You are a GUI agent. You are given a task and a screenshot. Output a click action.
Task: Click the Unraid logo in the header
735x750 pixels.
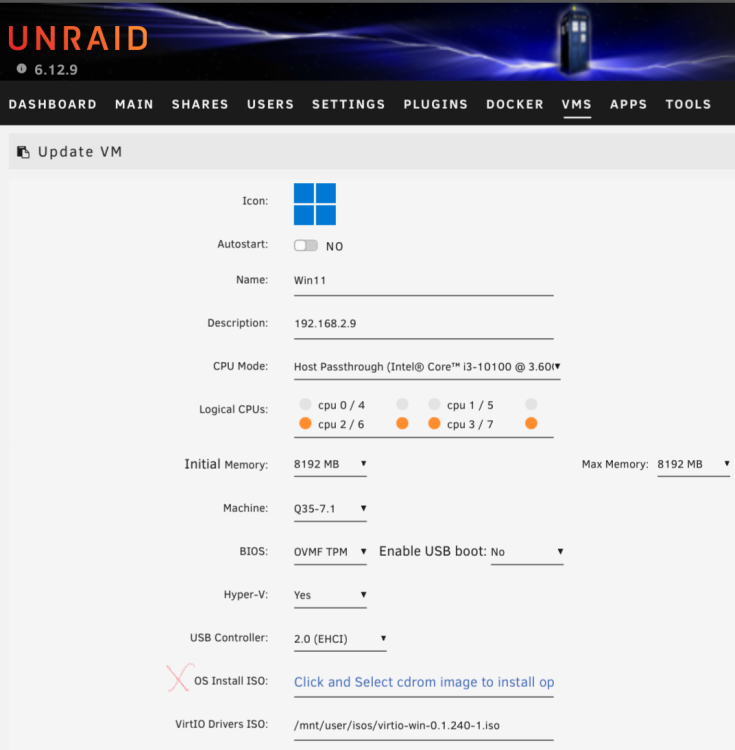(x=78, y=38)
